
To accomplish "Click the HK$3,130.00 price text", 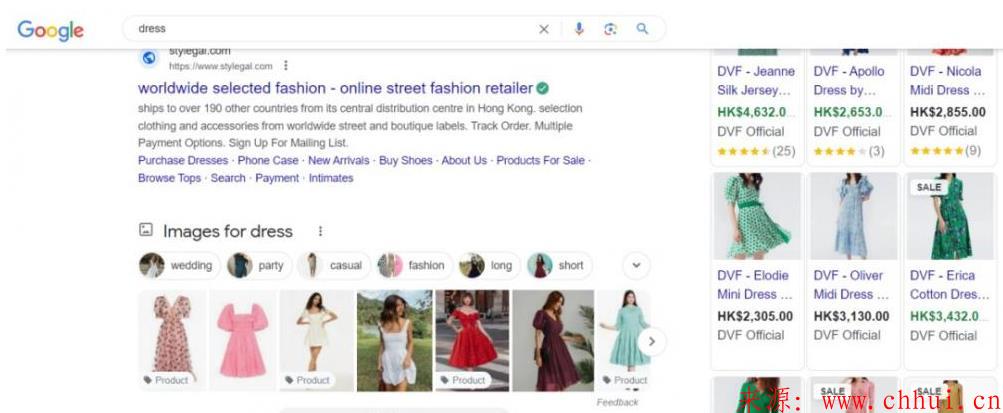I will 851,316.
